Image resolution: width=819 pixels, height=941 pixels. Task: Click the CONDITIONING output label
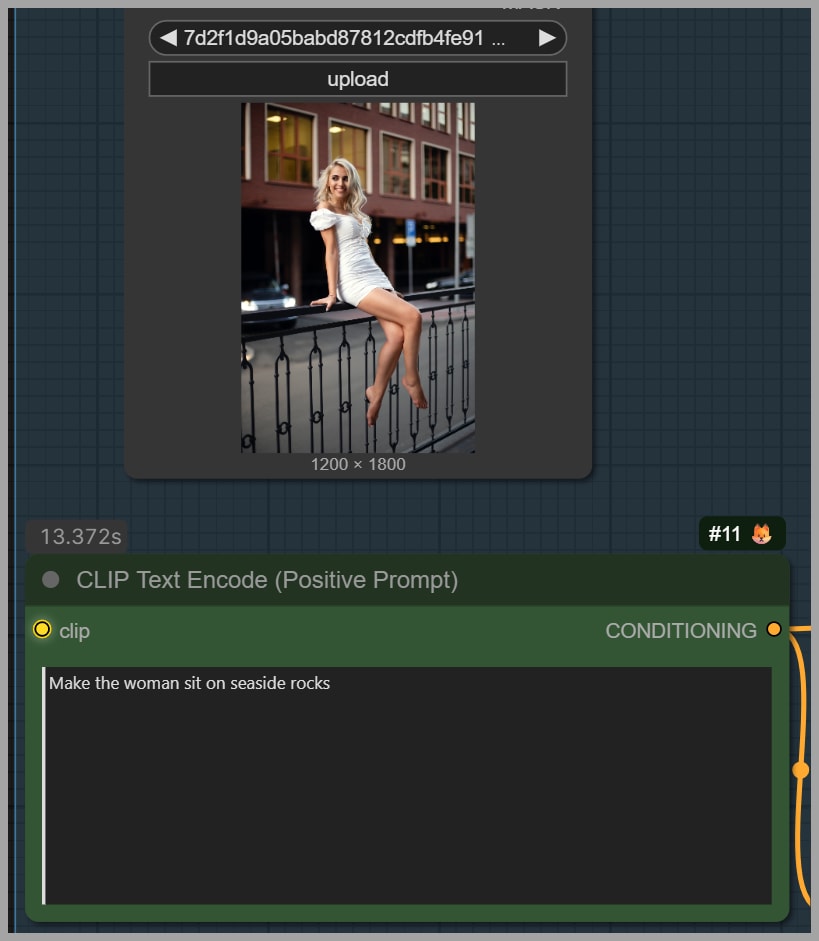pos(680,630)
